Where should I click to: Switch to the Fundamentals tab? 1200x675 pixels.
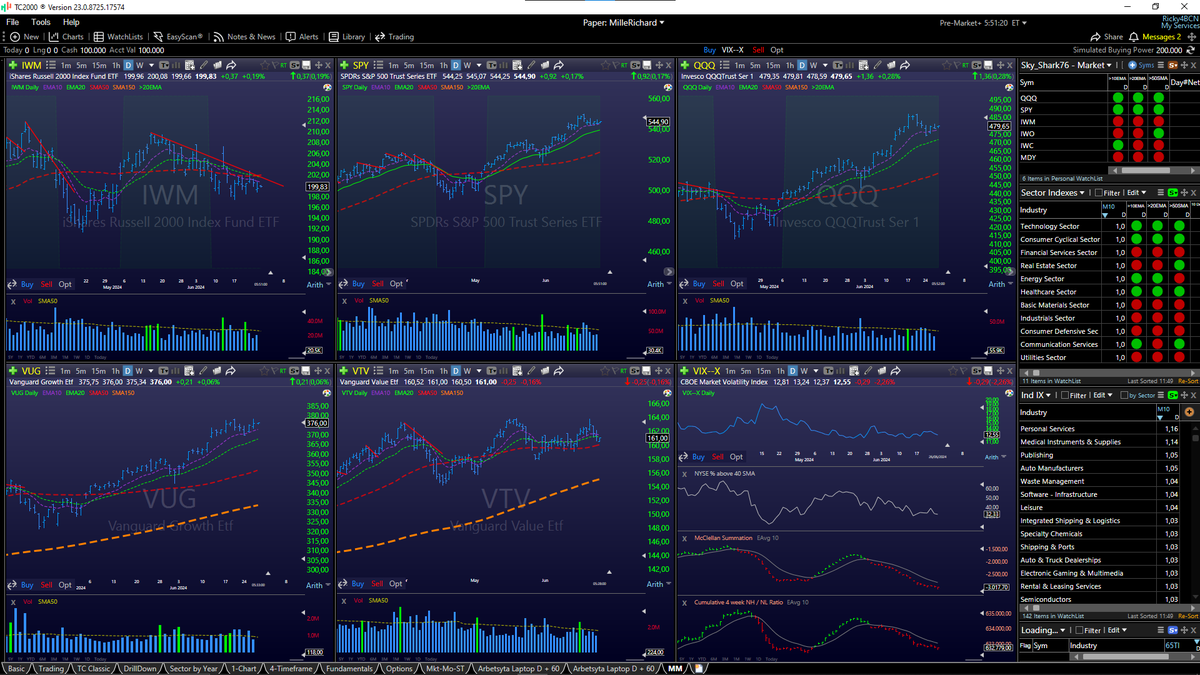350,668
